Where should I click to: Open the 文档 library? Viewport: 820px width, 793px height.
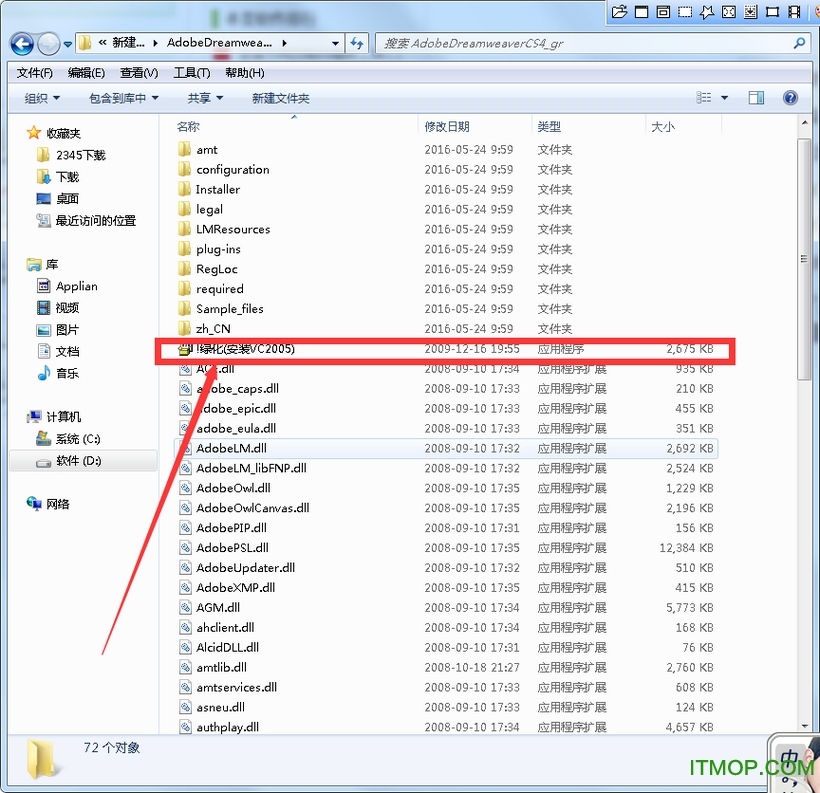coord(58,352)
